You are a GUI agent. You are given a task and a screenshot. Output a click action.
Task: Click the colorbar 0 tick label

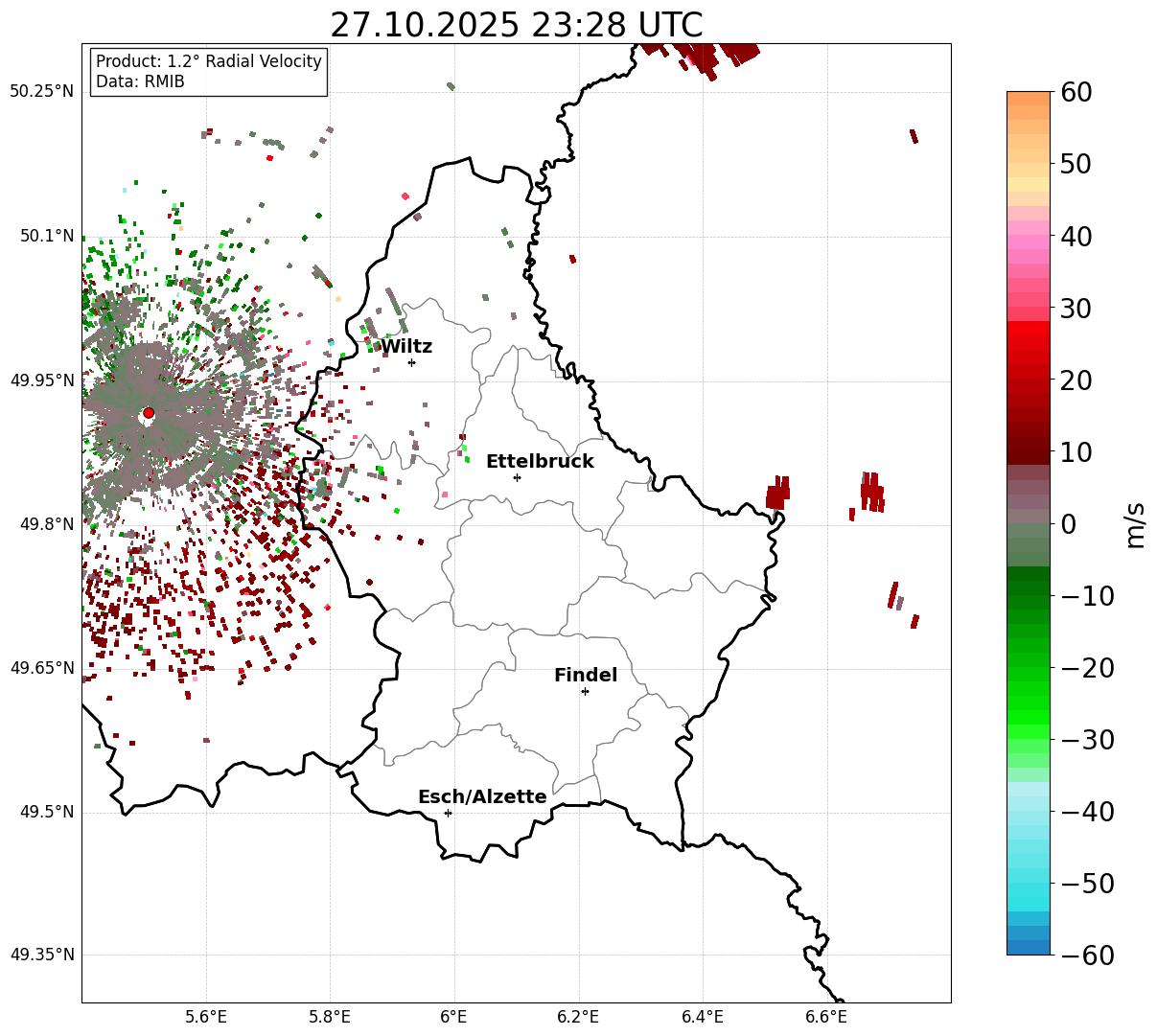point(1068,524)
